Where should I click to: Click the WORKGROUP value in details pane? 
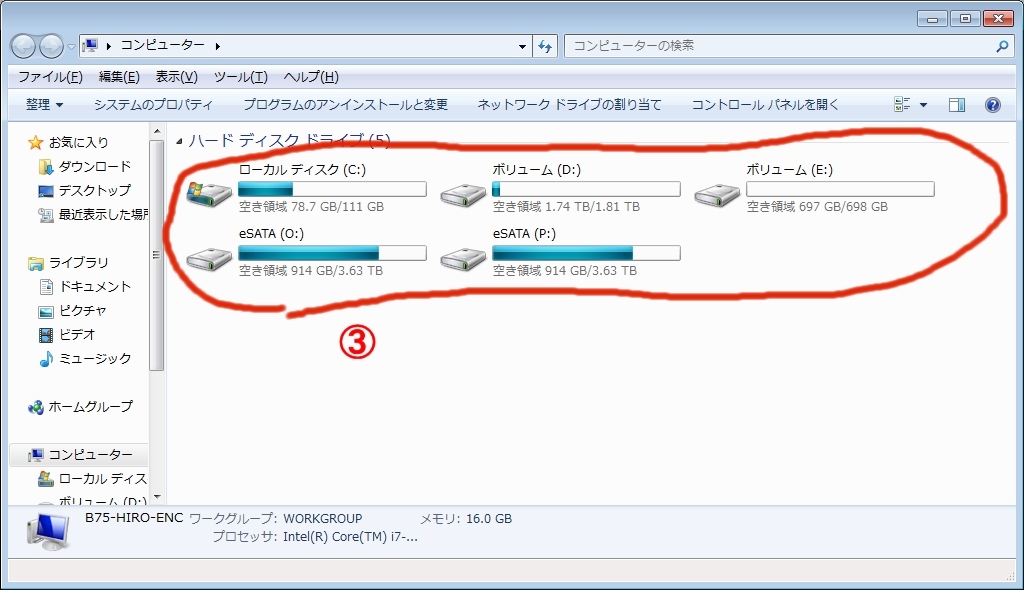pyautogui.click(x=323, y=519)
